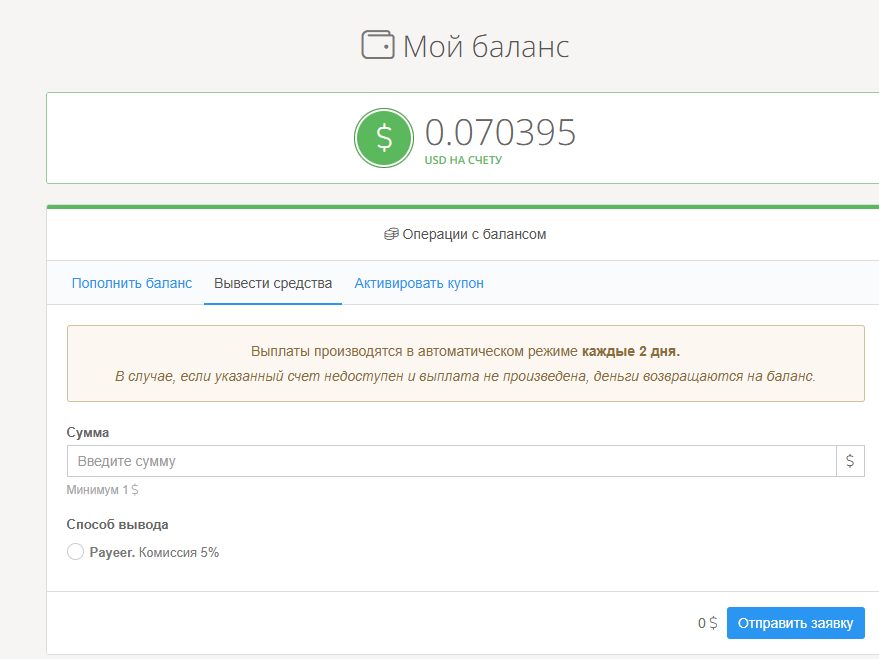The width and height of the screenshot is (879, 659).
Task: Click the 0 $ total next to submit
Action: pyautogui.click(x=707, y=623)
